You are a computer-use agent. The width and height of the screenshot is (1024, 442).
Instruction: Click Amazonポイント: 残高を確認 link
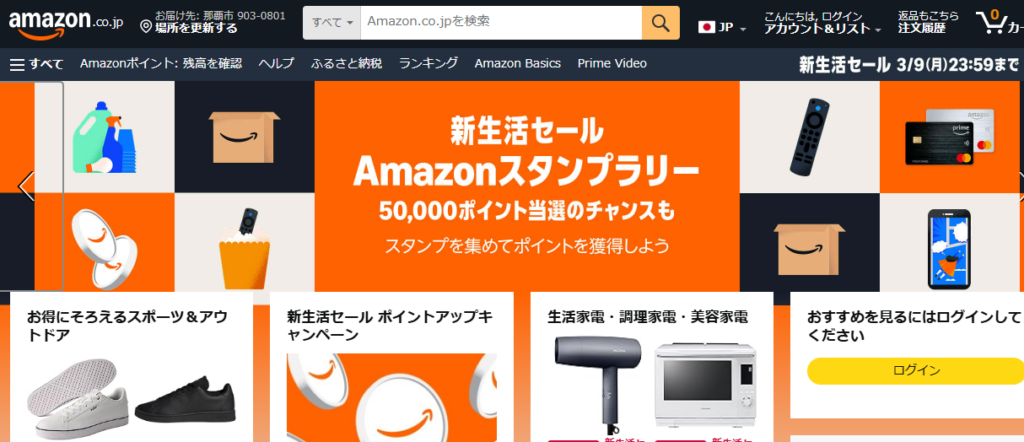click(x=161, y=63)
